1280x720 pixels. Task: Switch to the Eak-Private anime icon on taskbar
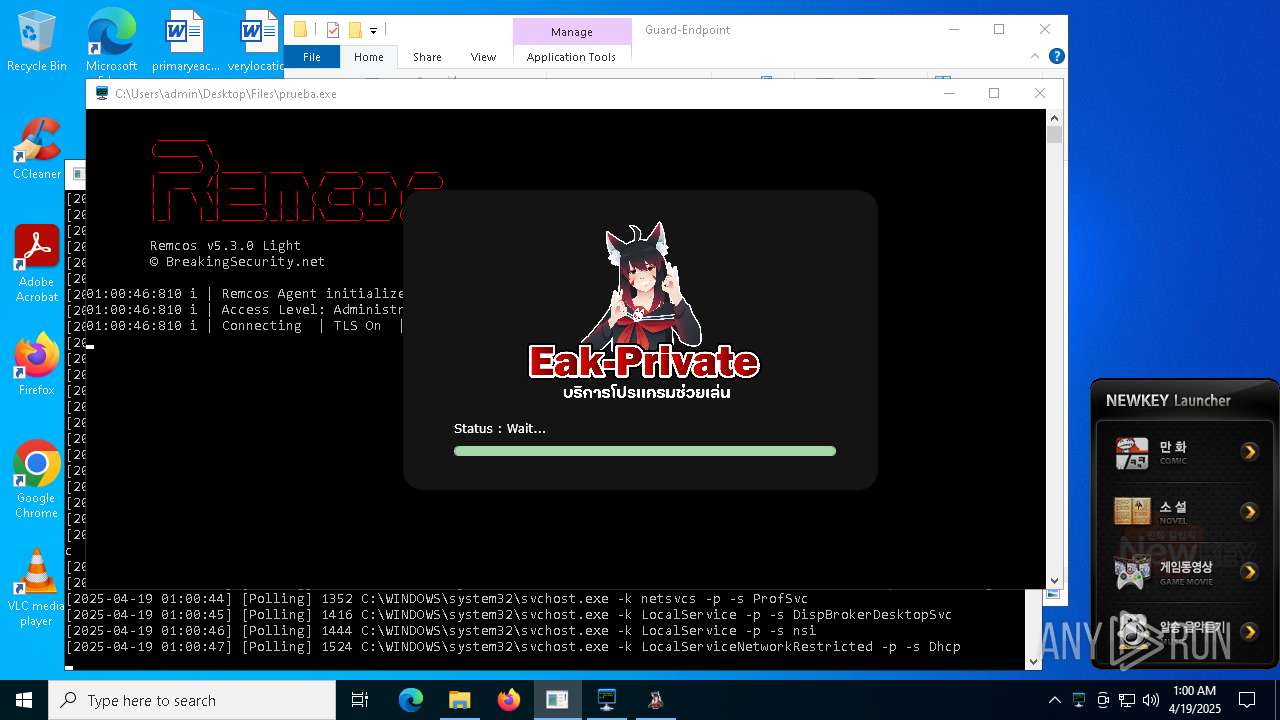[655, 700]
